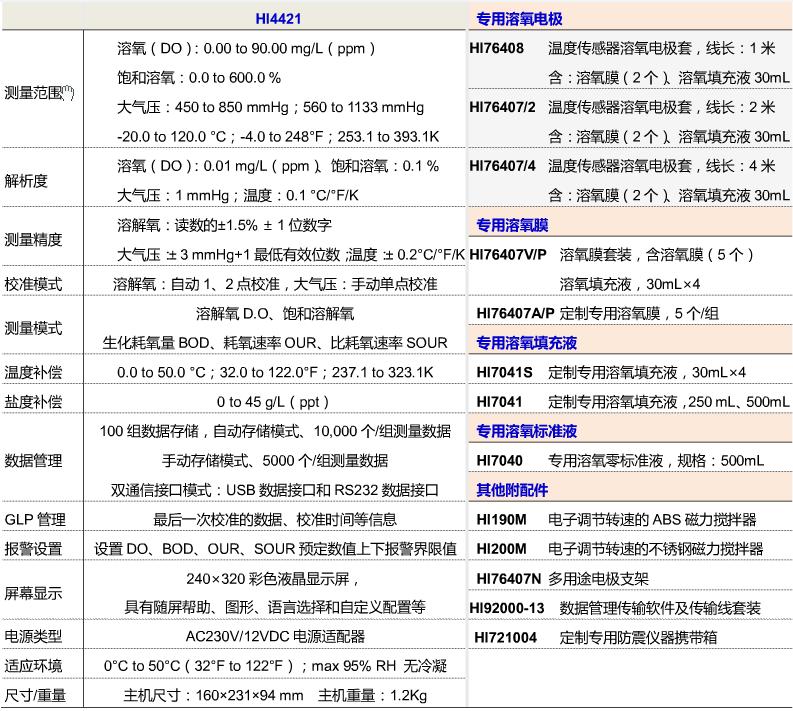The image size is (793, 711).
Task: Click the 尺寸/重量 row label
Action: point(35,695)
